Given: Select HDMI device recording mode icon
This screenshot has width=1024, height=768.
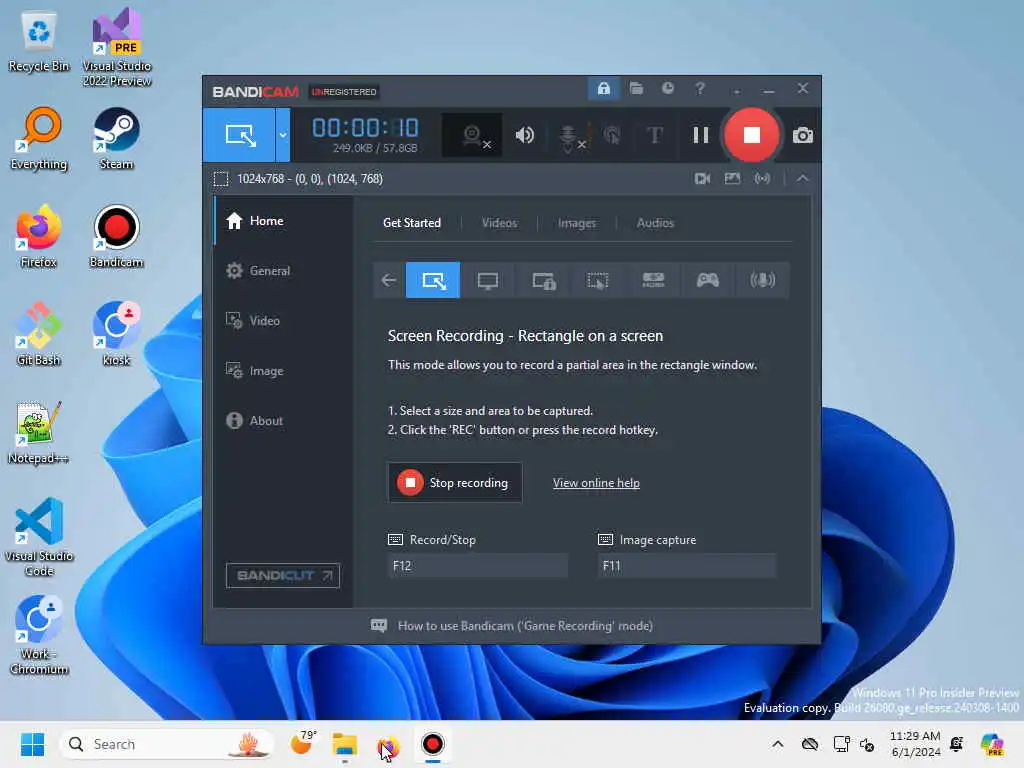Looking at the screenshot, I should (x=652, y=280).
